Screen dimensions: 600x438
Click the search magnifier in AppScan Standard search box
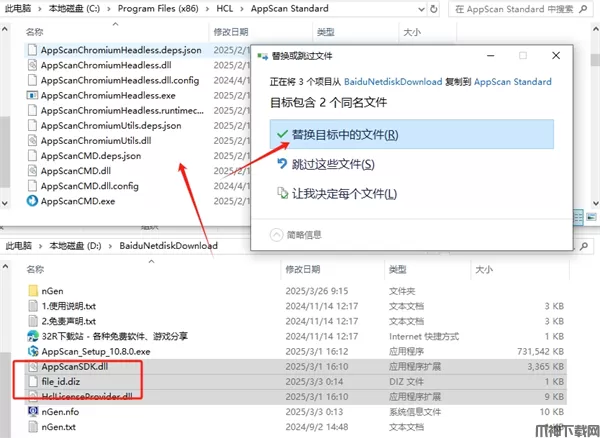[x=583, y=9]
